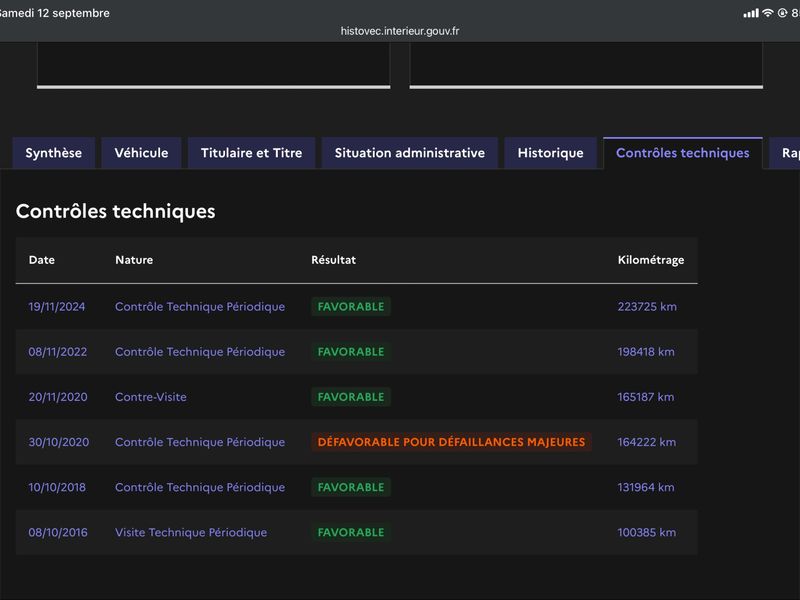
Task: Click the Résultat column header
Action: [x=334, y=260]
